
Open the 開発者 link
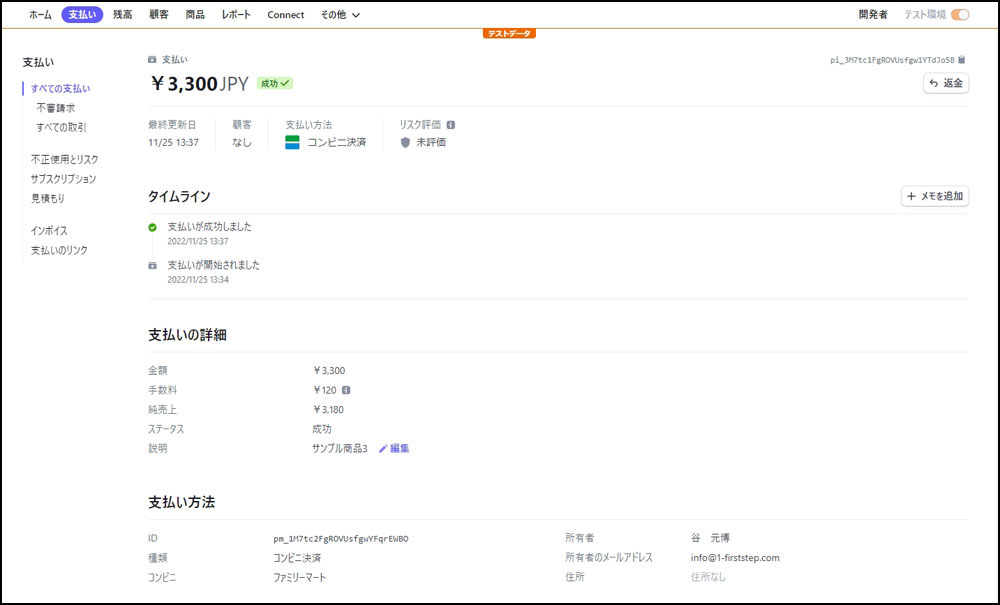click(x=872, y=15)
